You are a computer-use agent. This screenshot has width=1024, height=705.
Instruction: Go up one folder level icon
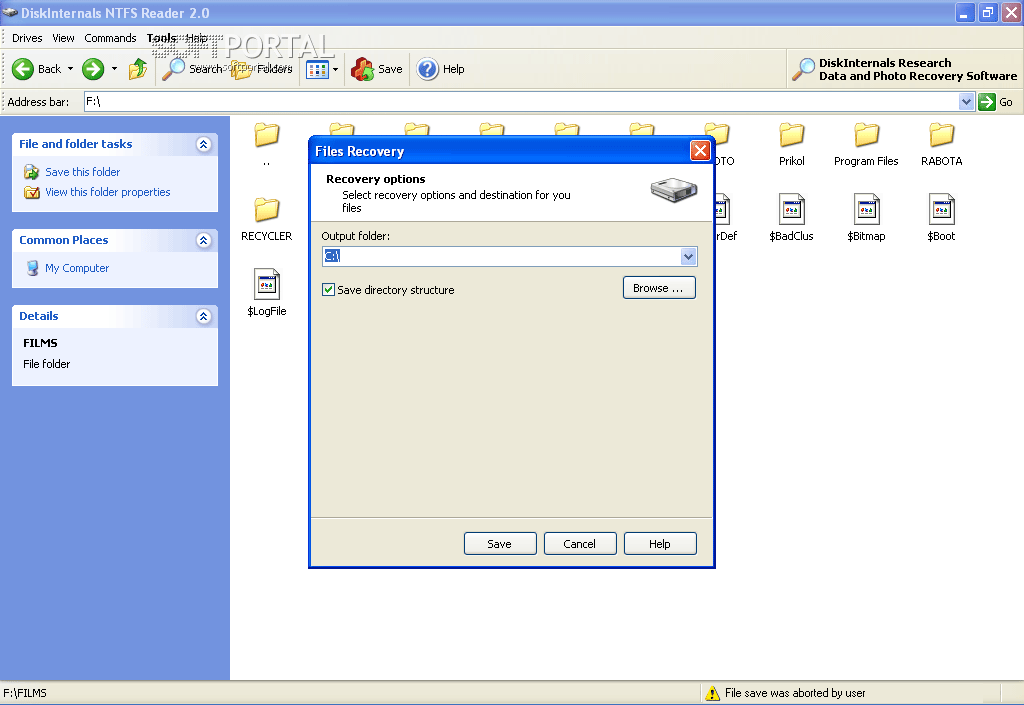(x=138, y=69)
